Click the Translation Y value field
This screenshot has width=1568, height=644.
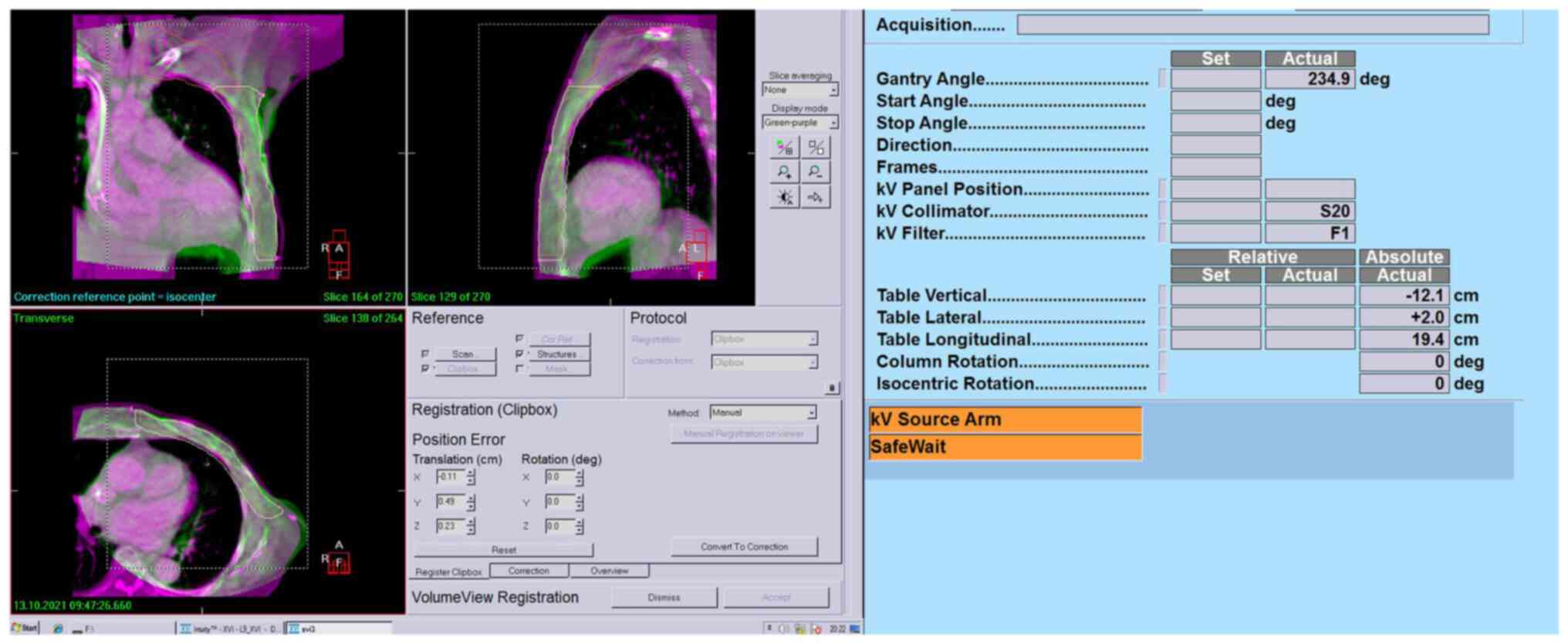tap(450, 502)
